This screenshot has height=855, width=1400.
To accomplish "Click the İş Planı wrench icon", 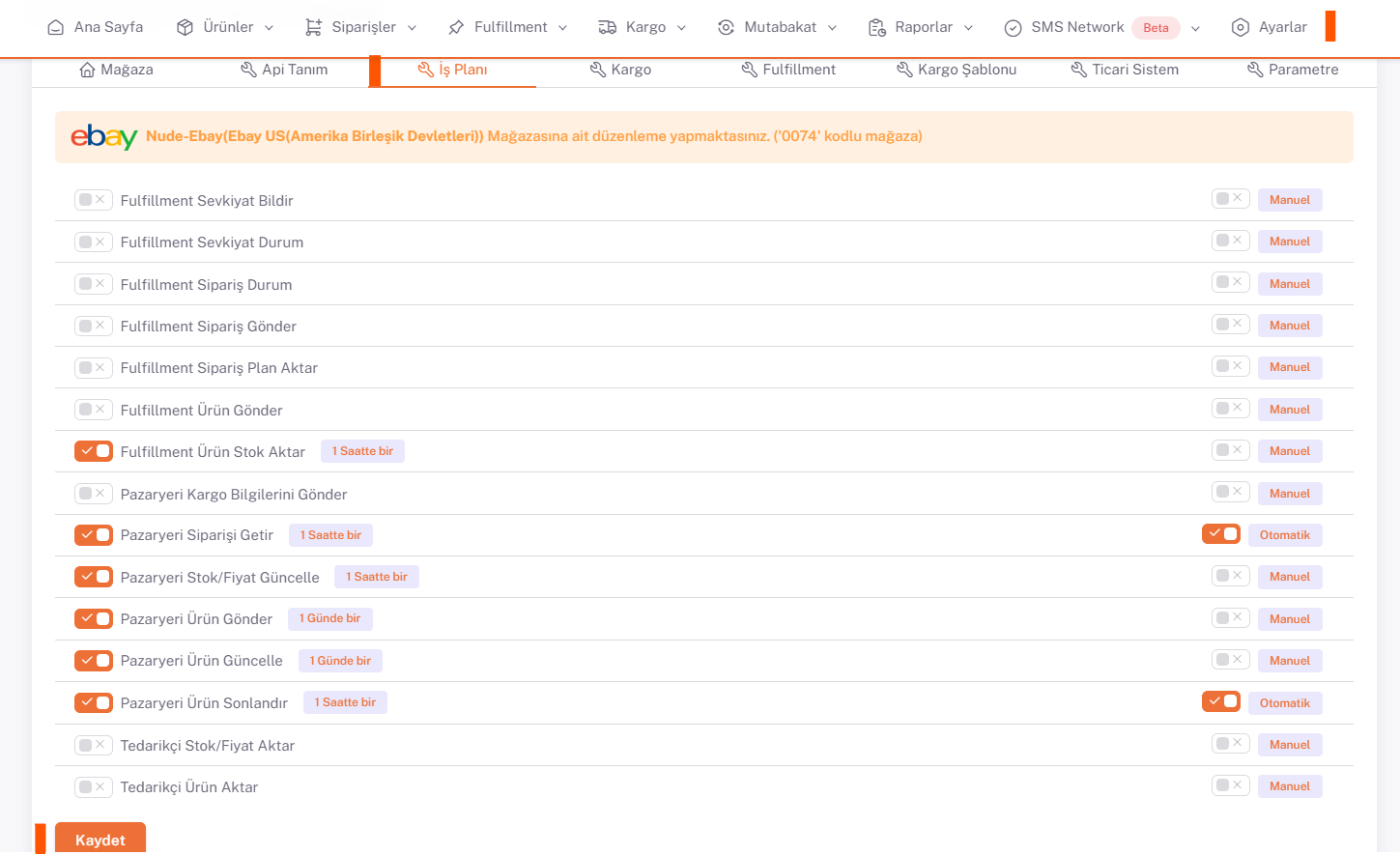I will [x=425, y=70].
